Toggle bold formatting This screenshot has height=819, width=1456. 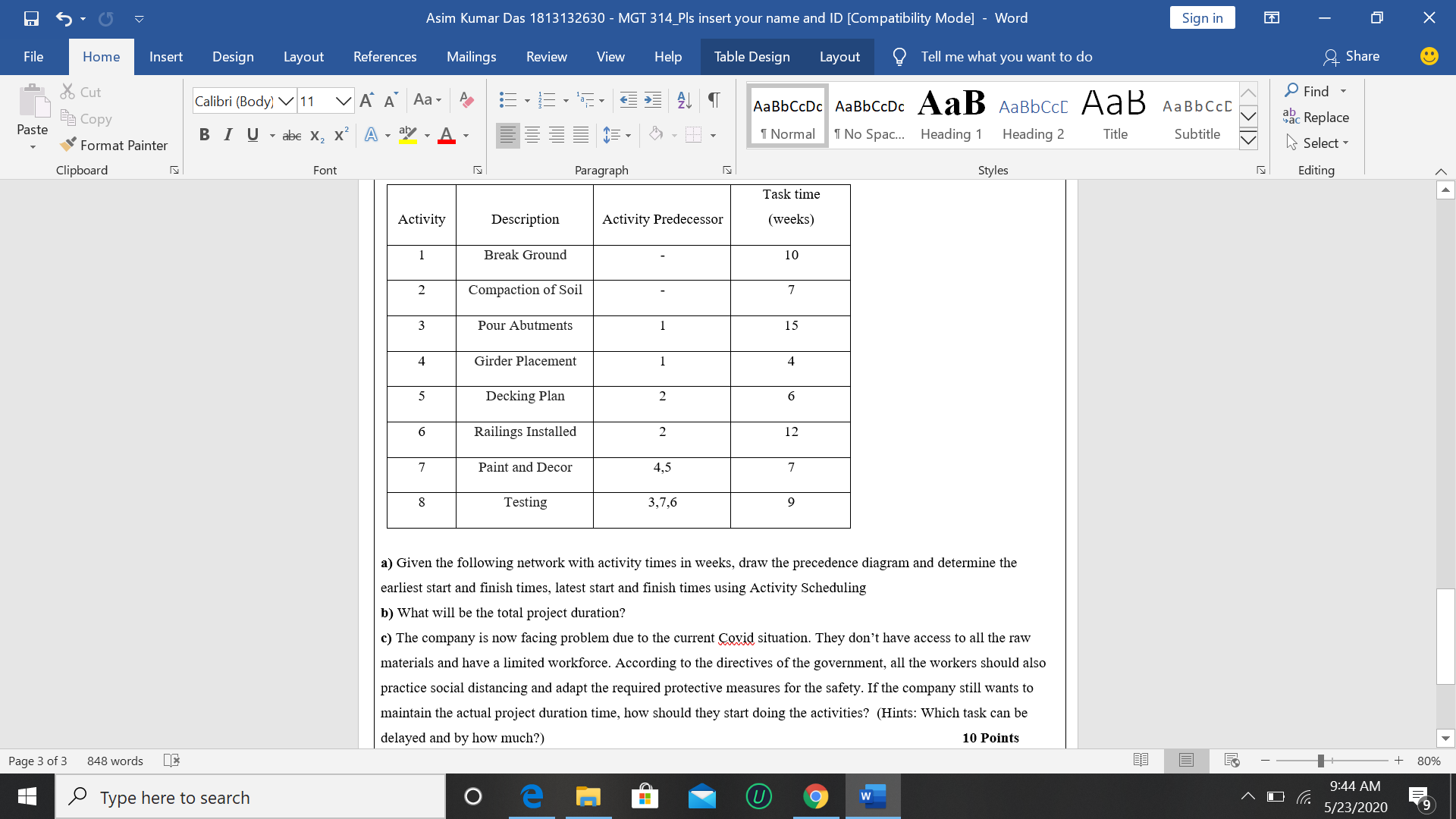tap(204, 134)
